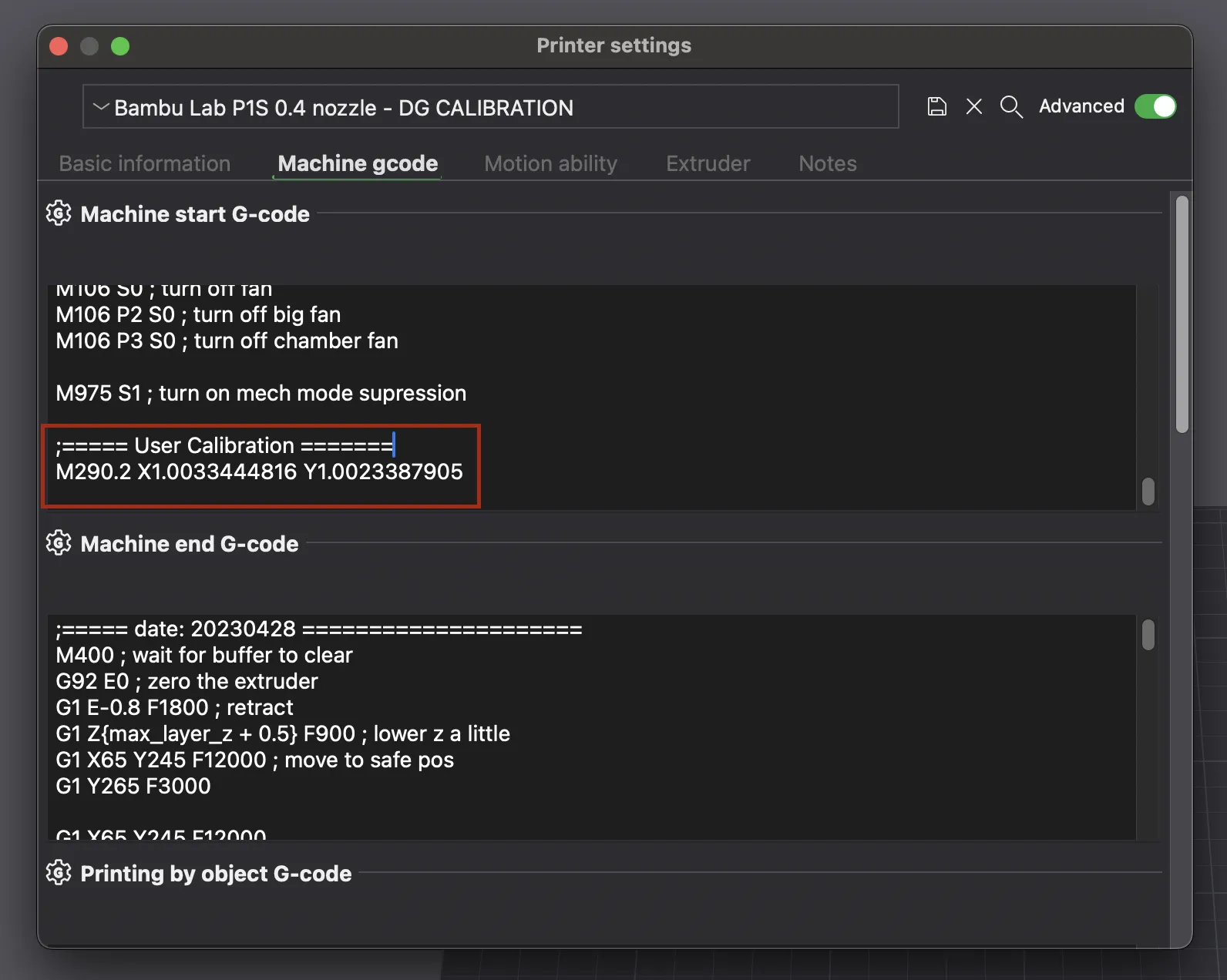This screenshot has width=1227, height=980.
Task: Click the Machine end G-code gear icon
Action: click(59, 543)
